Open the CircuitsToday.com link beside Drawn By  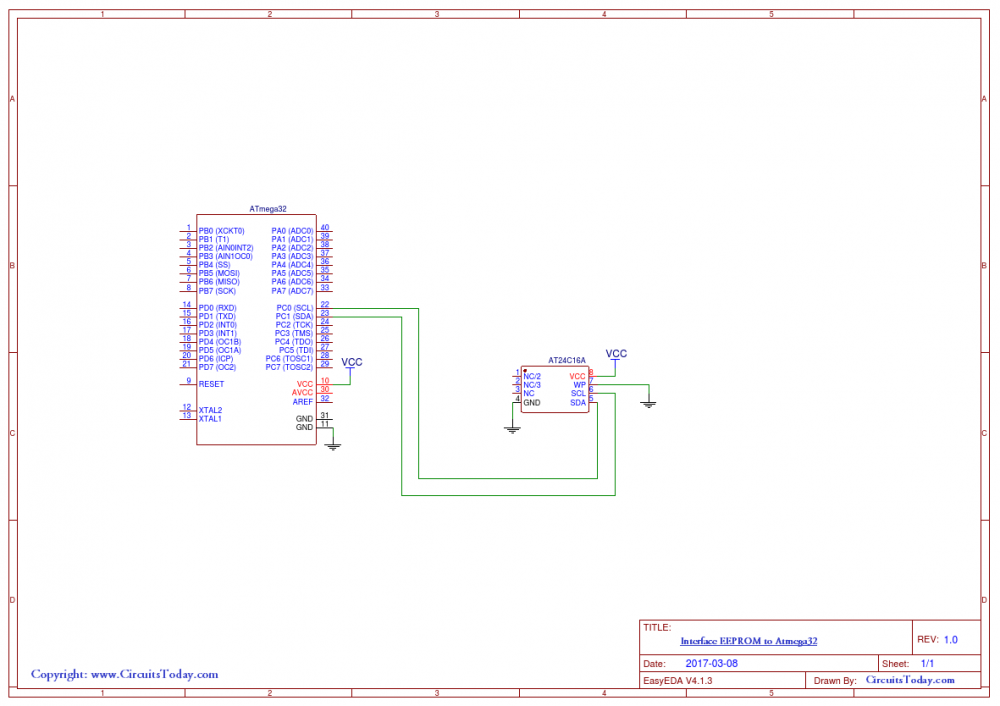pos(910,680)
